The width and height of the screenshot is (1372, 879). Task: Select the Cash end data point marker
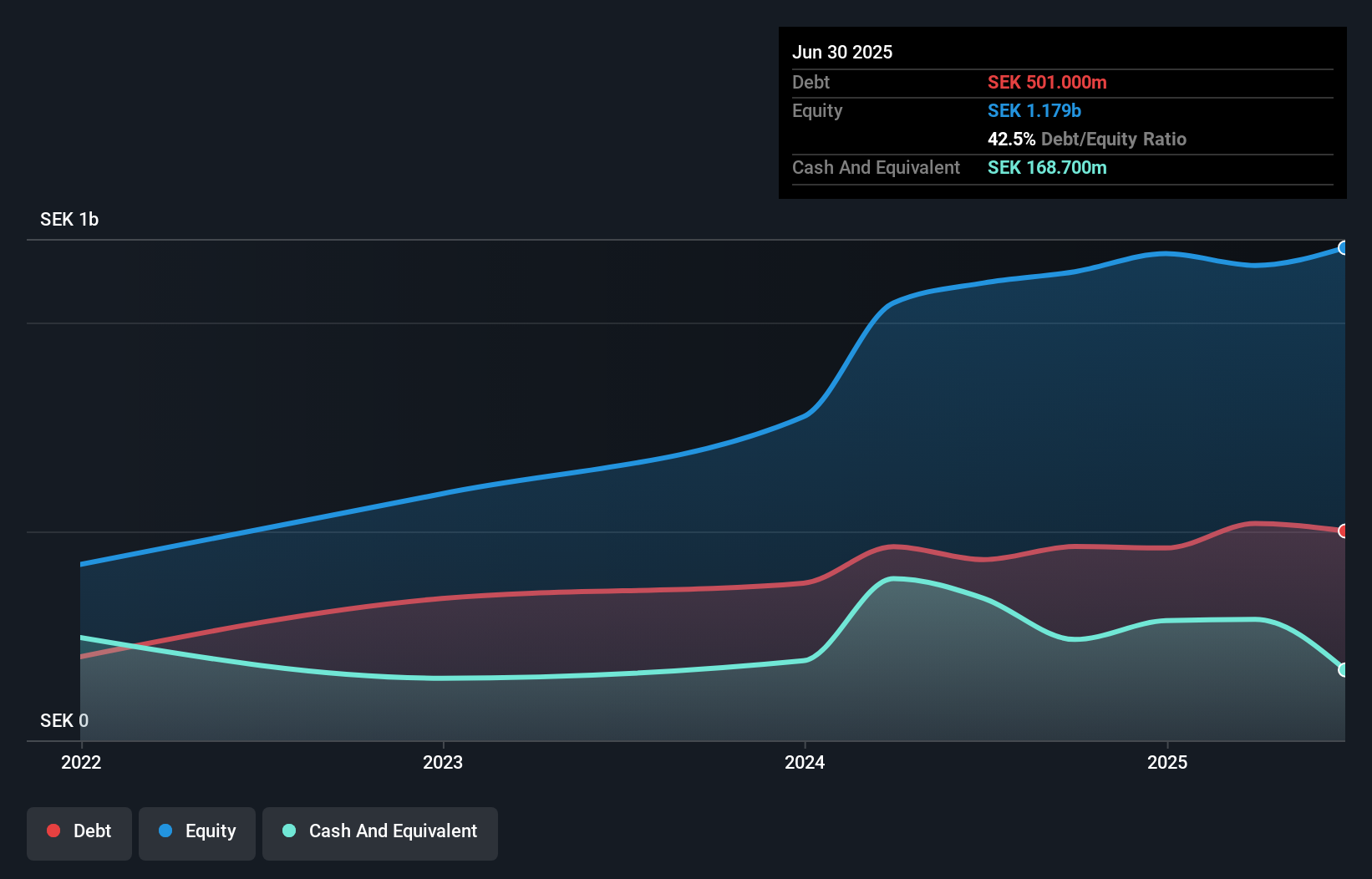coord(1343,670)
